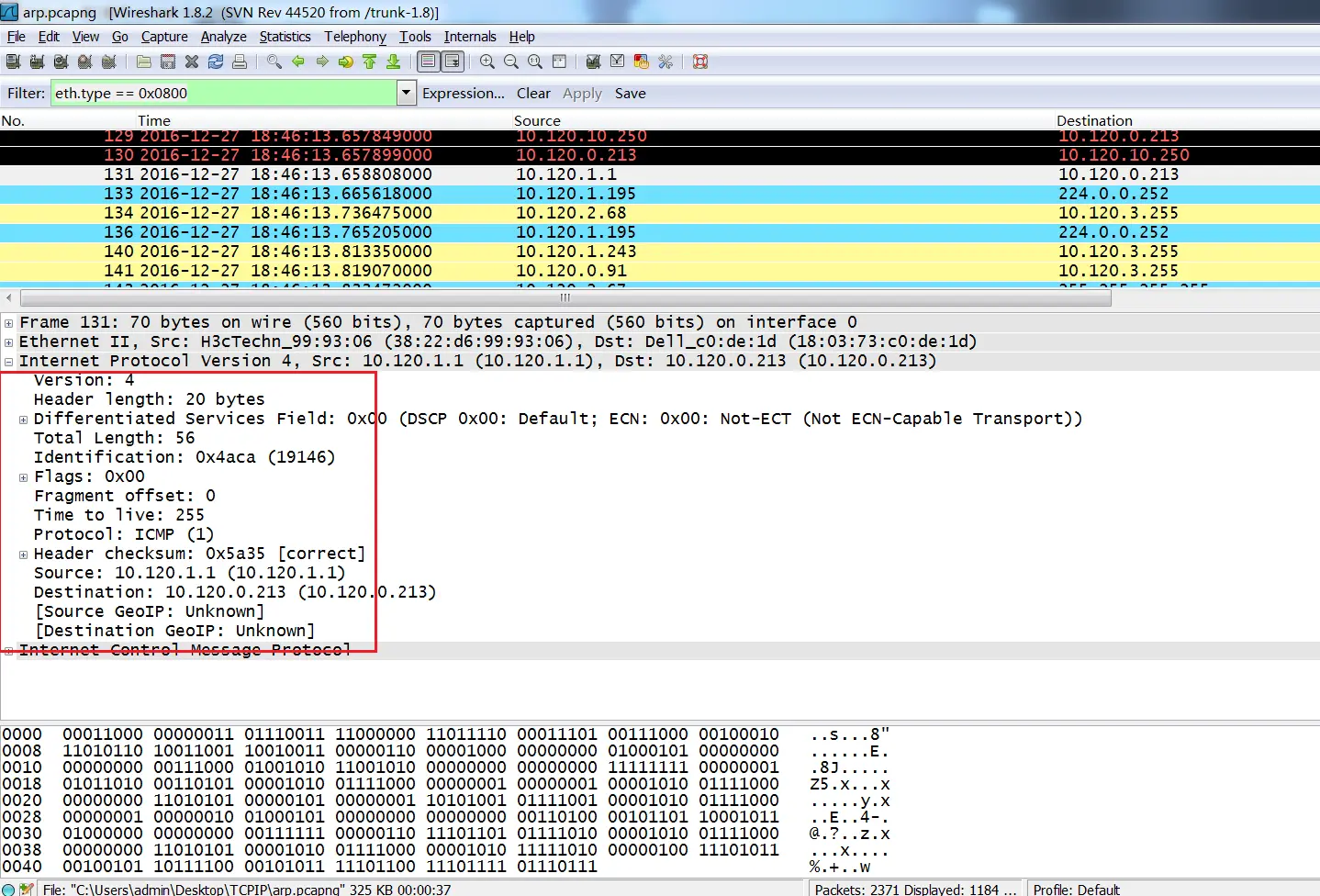Toggle auto scroll in live capture
1320x896 pixels.
click(453, 62)
